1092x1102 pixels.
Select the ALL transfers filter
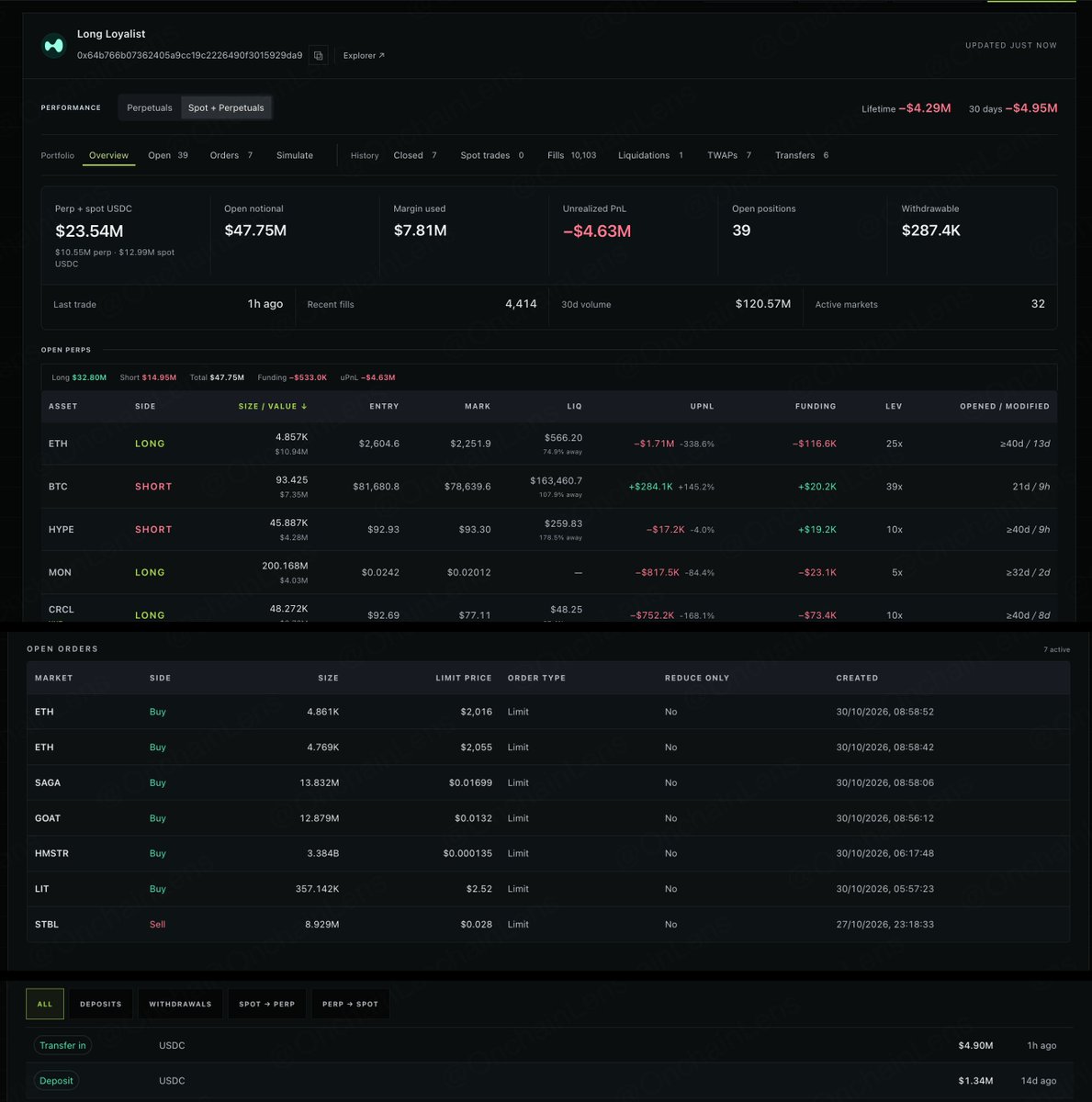(x=45, y=1004)
